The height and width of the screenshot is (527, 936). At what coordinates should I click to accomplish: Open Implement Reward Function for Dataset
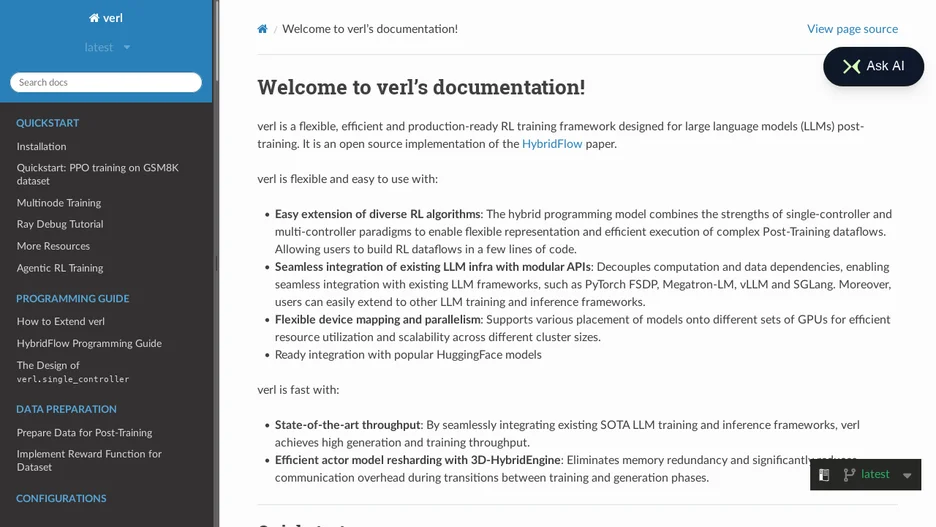(89, 460)
